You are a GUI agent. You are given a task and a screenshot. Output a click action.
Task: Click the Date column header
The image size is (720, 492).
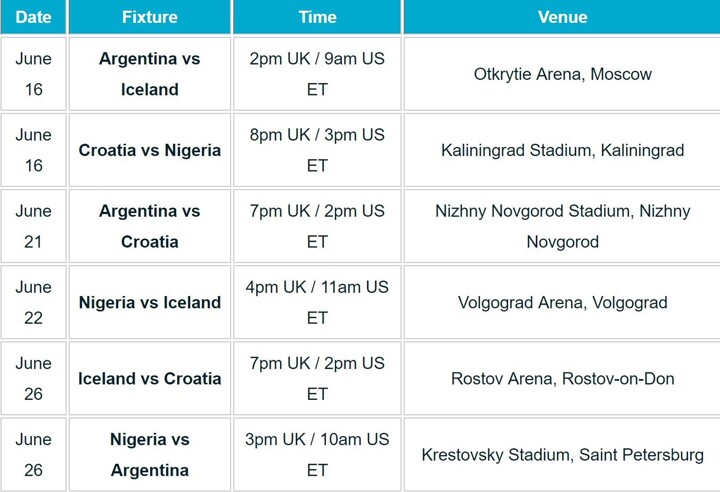pyautogui.click(x=33, y=17)
